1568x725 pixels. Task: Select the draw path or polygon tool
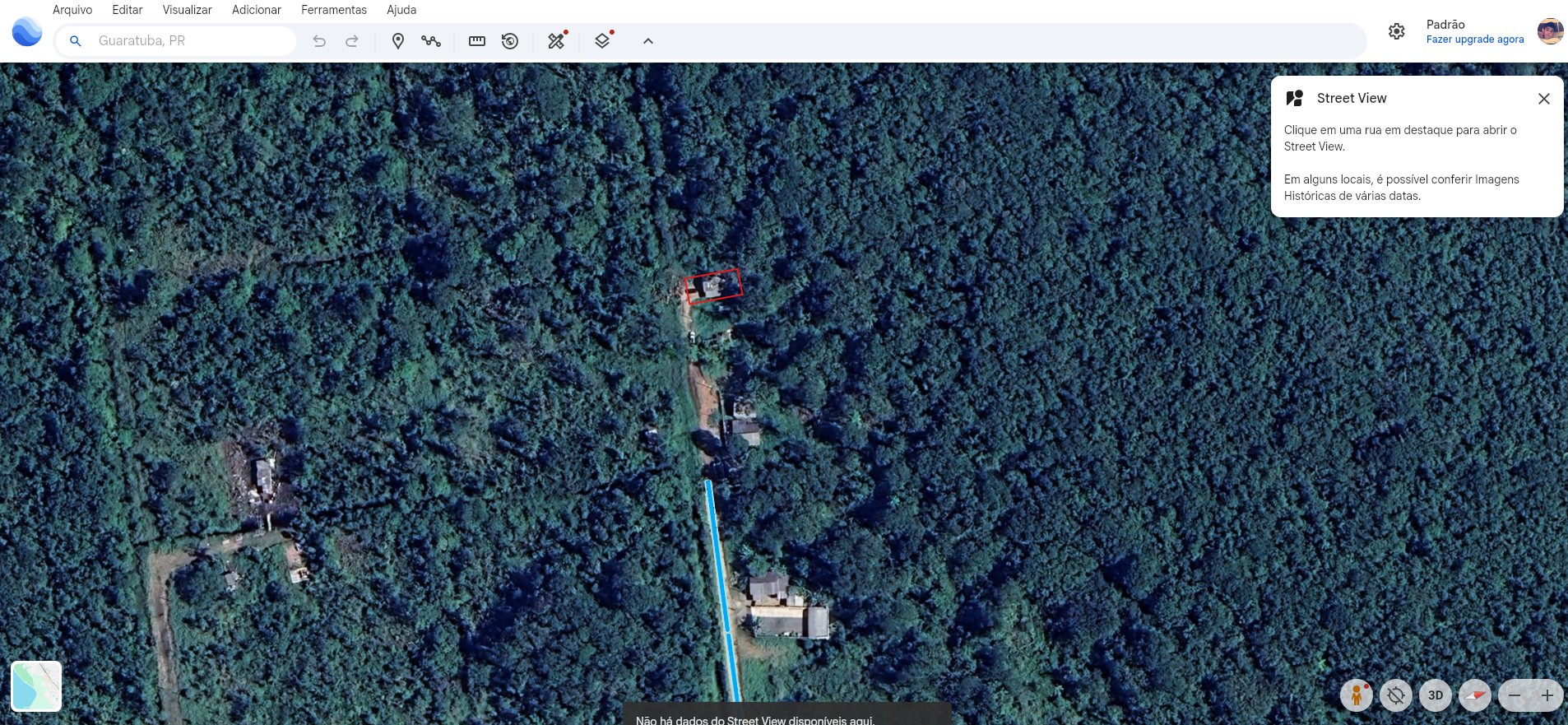(431, 40)
